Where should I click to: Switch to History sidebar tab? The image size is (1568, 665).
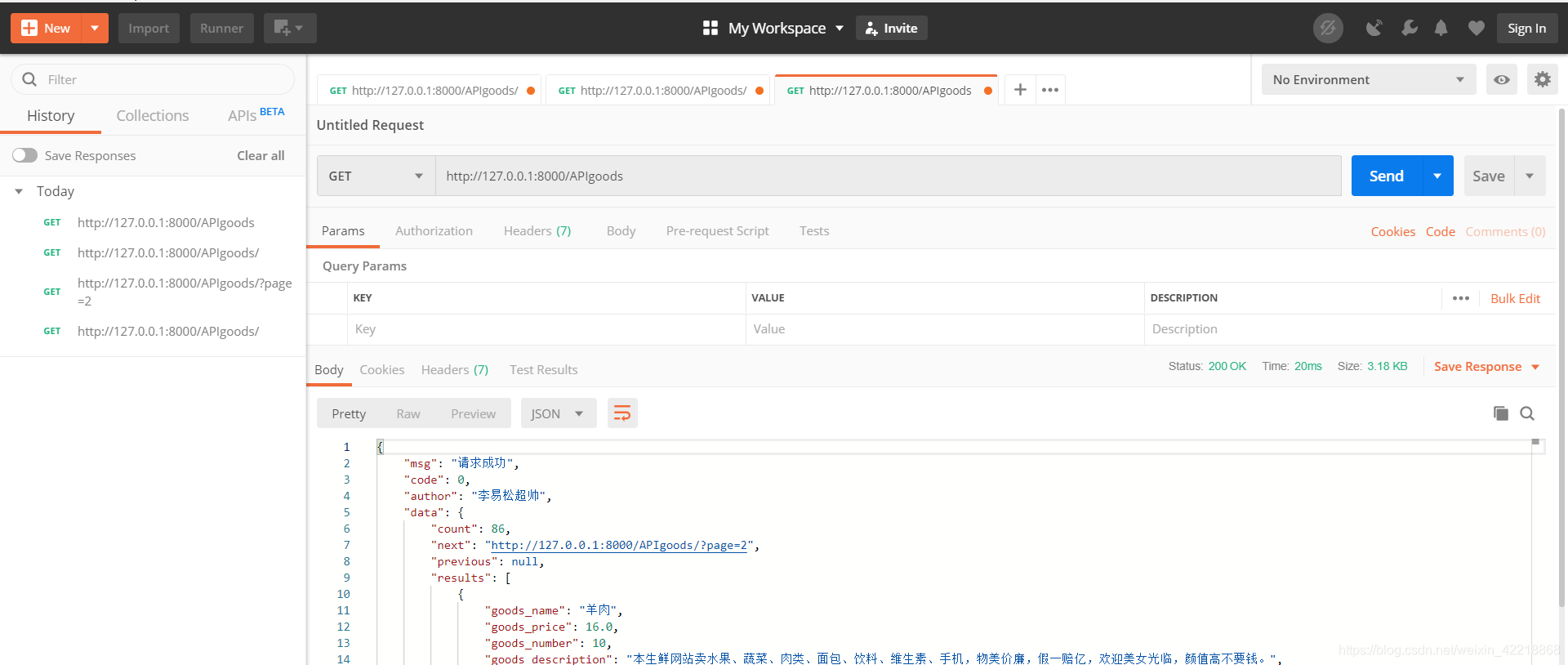pos(51,116)
